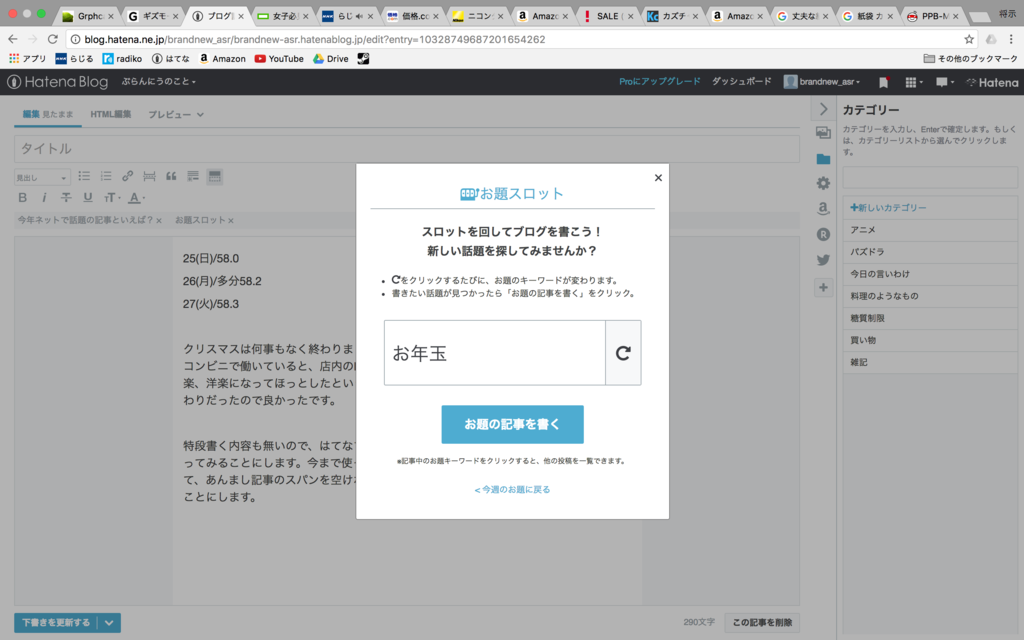Toggle italic formatting in editor toolbar
The width and height of the screenshot is (1024, 640).
tap(44, 197)
